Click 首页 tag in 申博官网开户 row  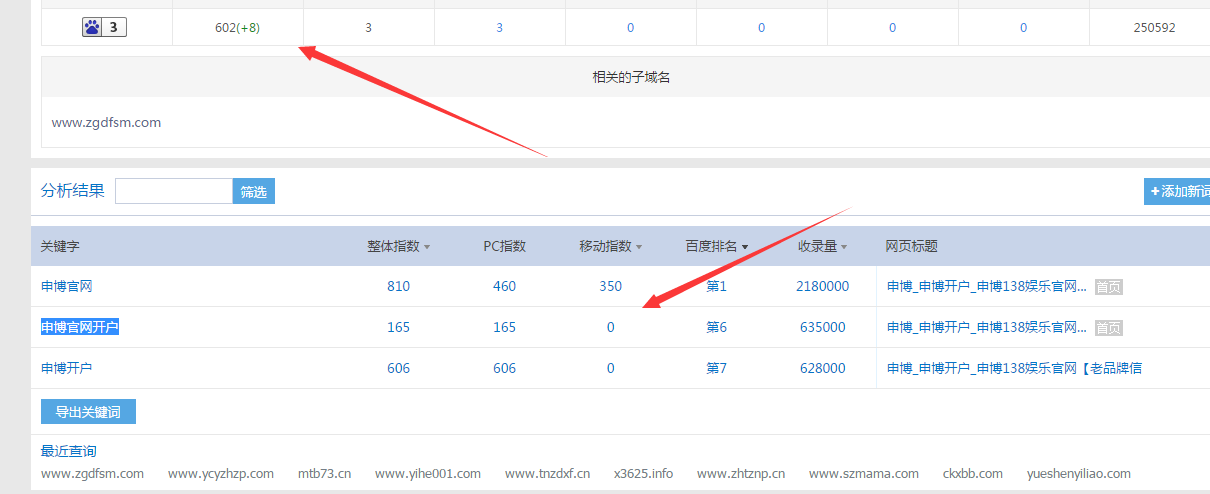[x=1108, y=328]
